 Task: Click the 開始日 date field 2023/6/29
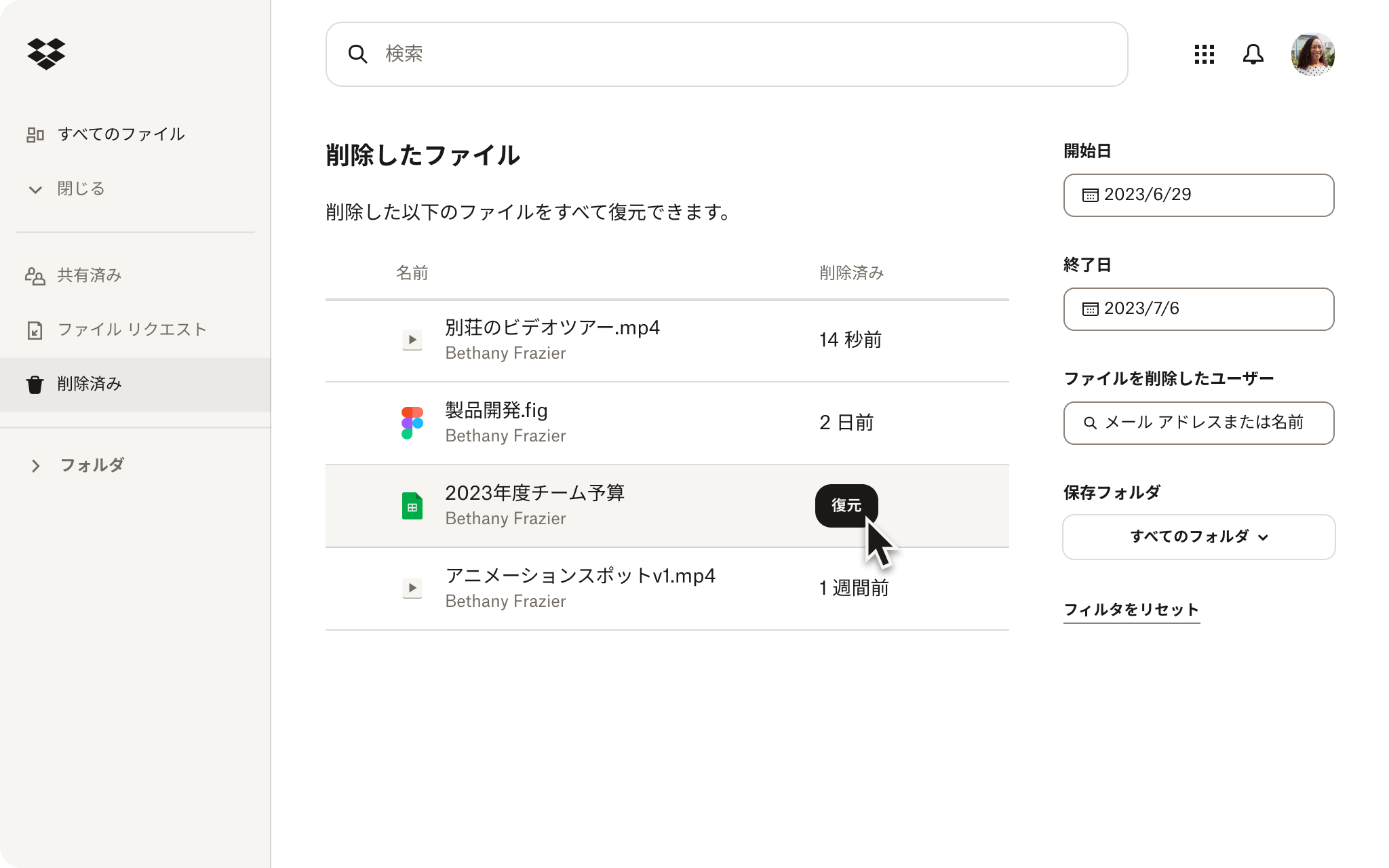click(1198, 195)
